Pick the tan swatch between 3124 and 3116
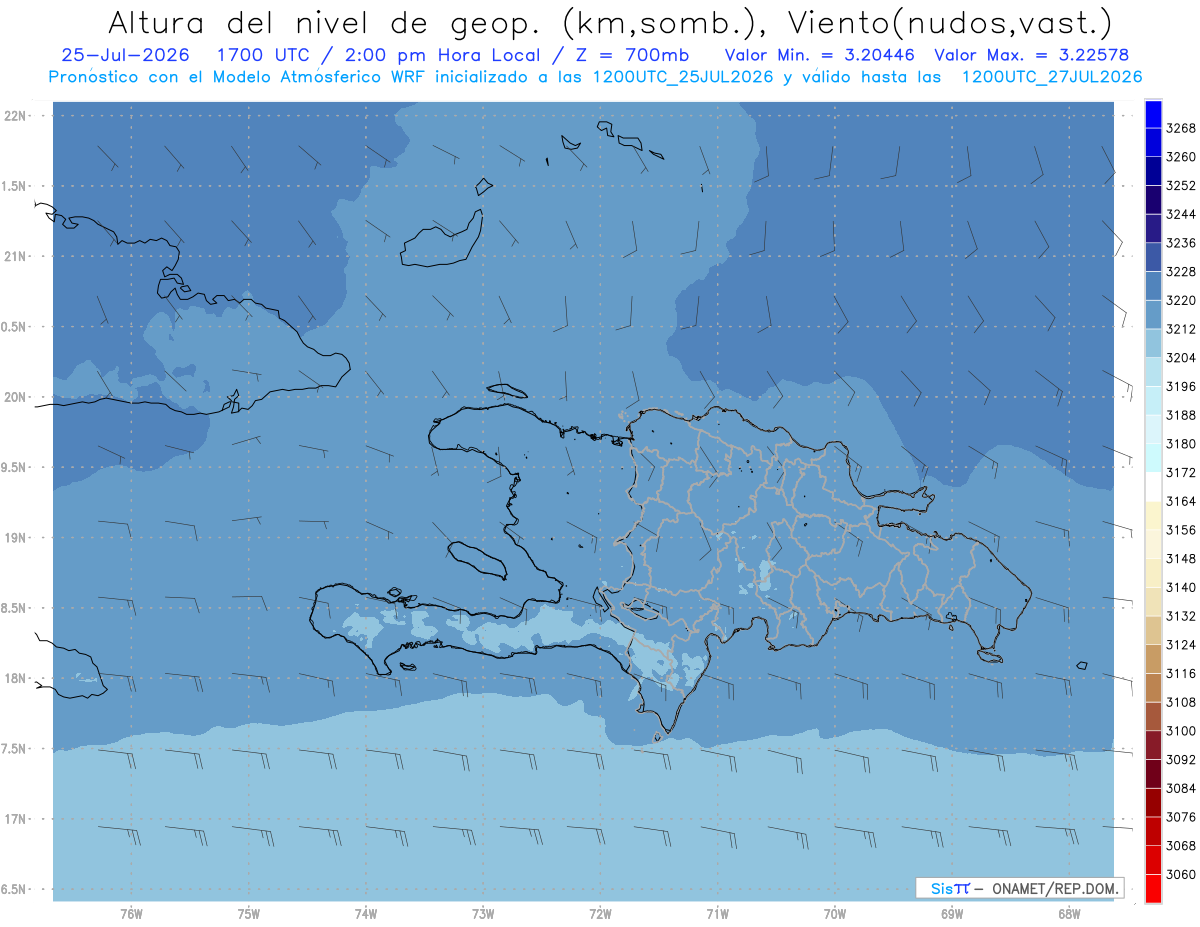The width and height of the screenshot is (1200, 927). tap(1153, 659)
